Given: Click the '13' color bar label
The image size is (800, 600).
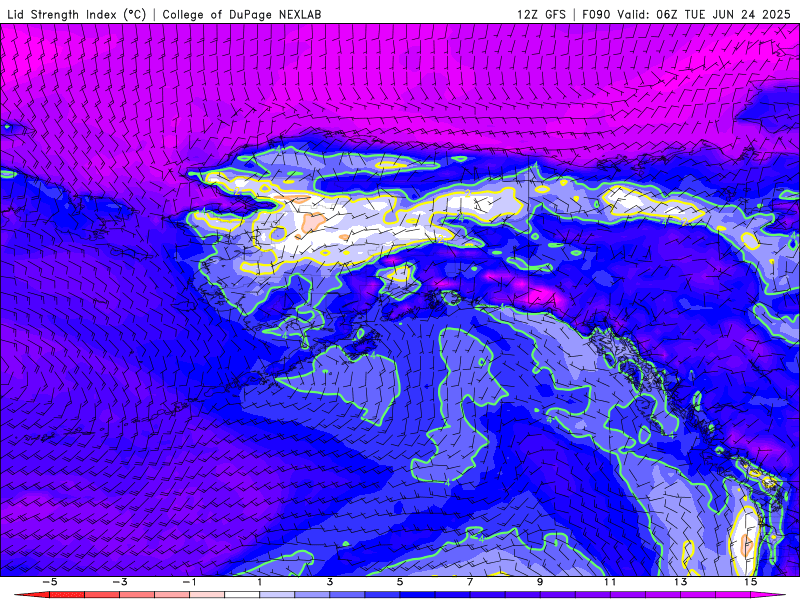Looking at the screenshot, I should click(680, 582).
